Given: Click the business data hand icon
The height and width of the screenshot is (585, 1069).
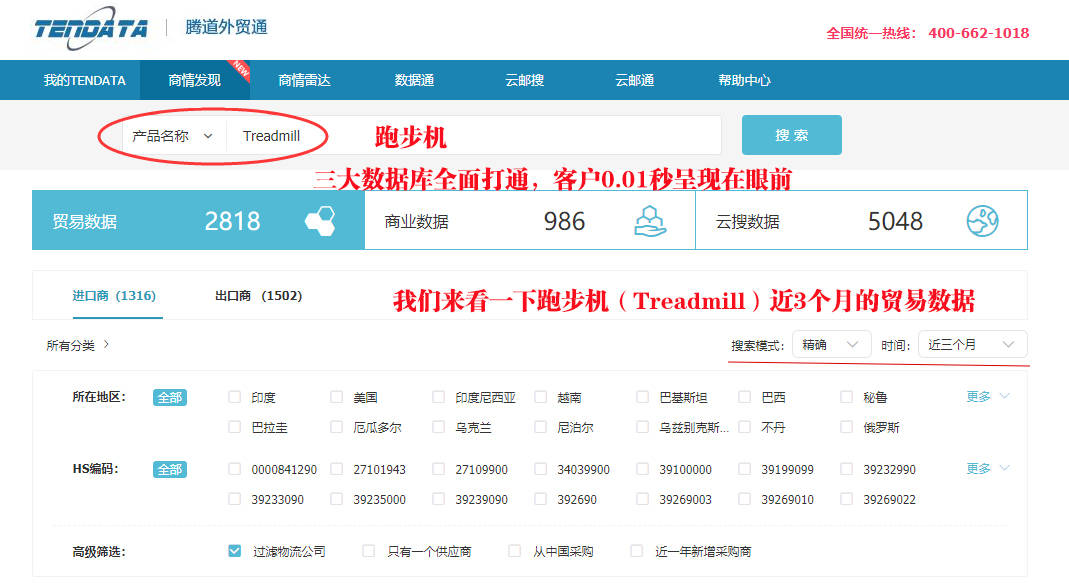Looking at the screenshot, I should coord(650,221).
